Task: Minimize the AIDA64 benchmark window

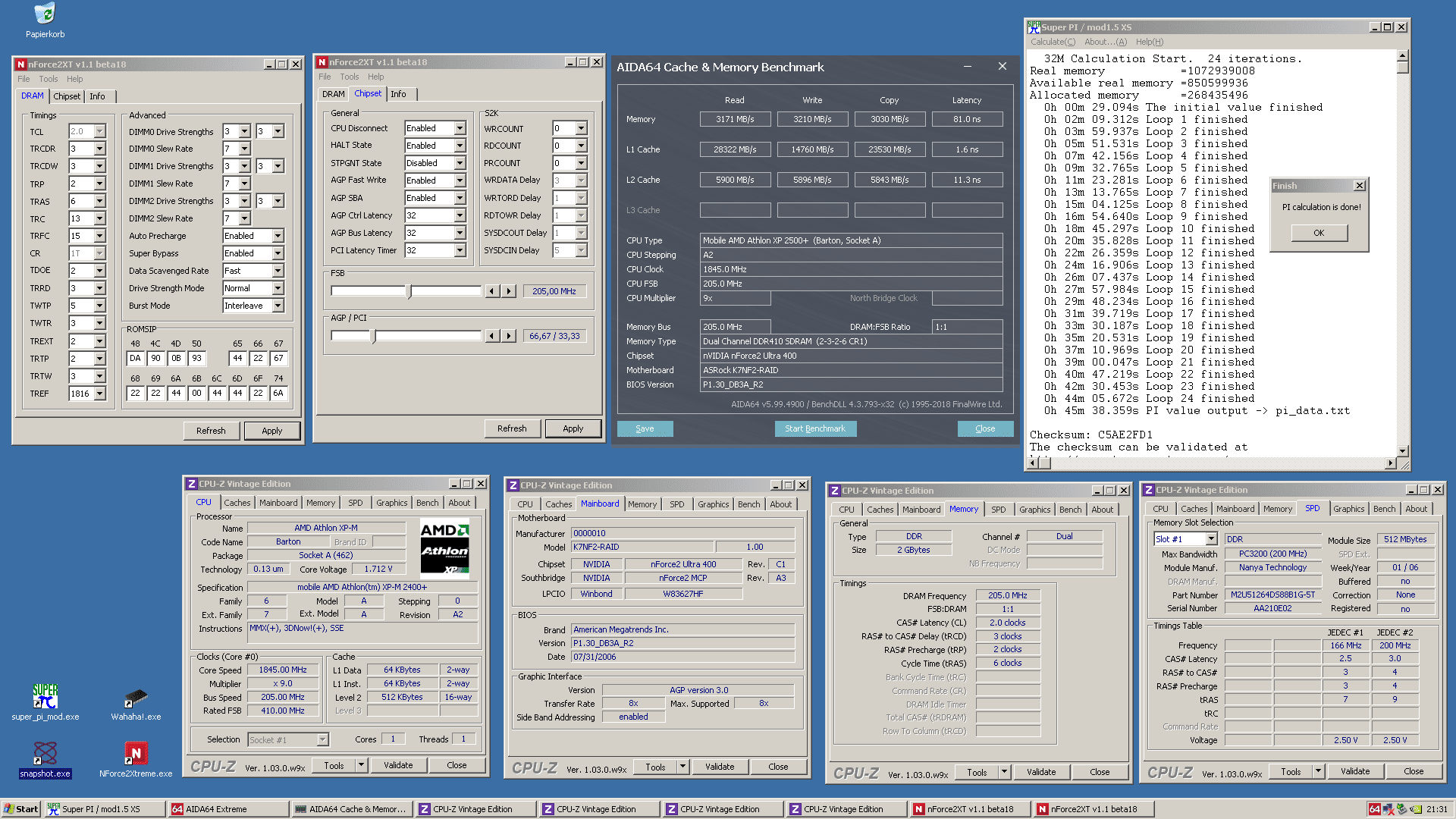Action: (x=968, y=67)
